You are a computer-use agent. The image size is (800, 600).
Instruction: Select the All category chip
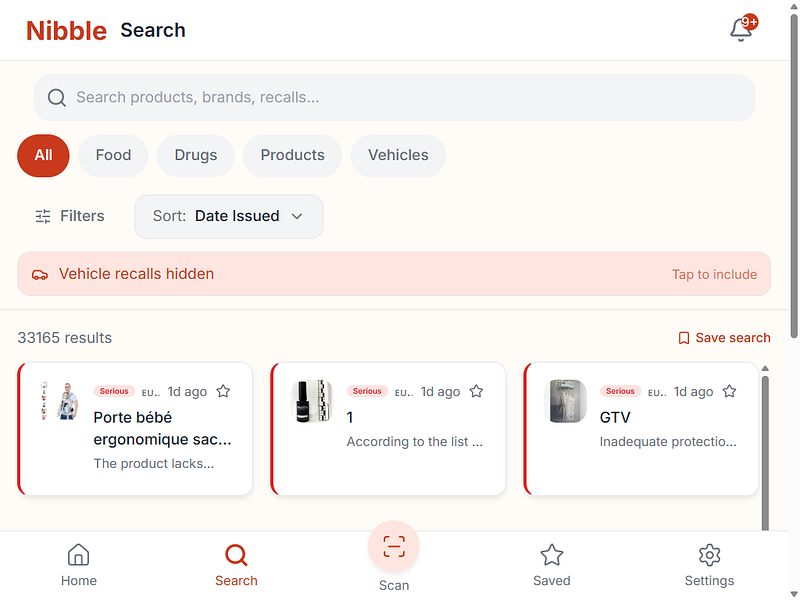click(x=43, y=155)
